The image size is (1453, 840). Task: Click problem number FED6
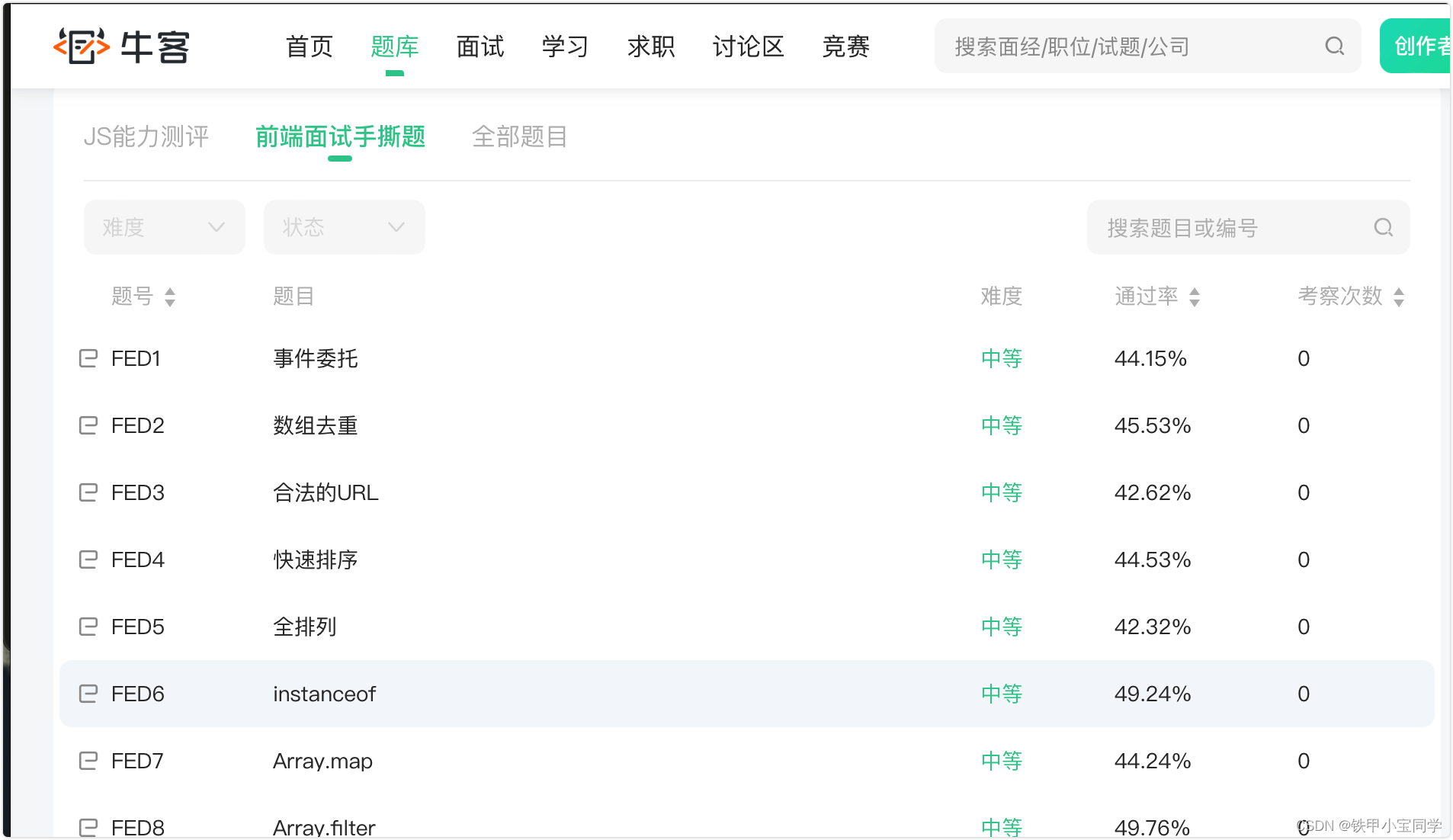[x=138, y=694]
